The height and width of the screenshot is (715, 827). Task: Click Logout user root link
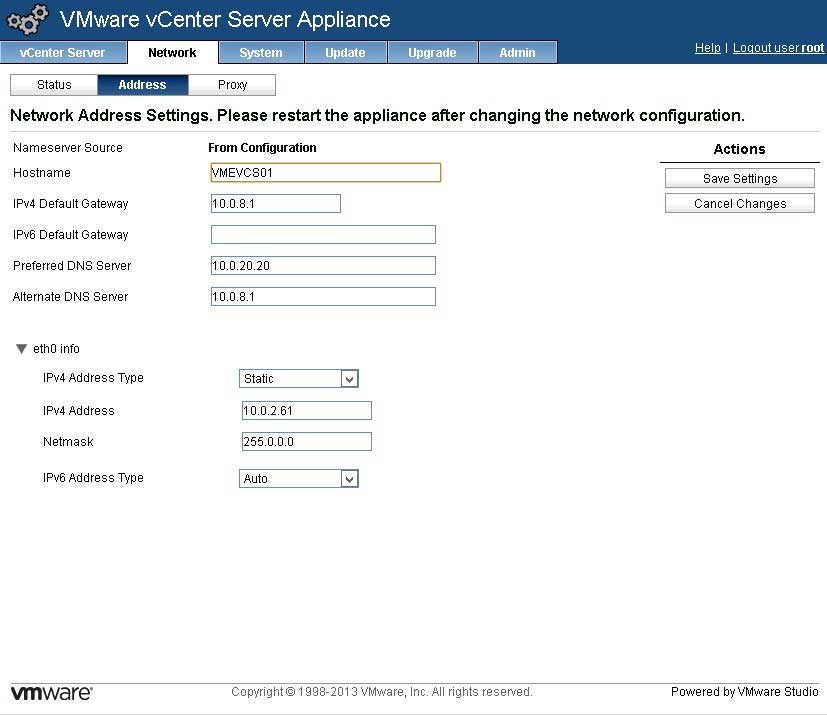[x=778, y=48]
